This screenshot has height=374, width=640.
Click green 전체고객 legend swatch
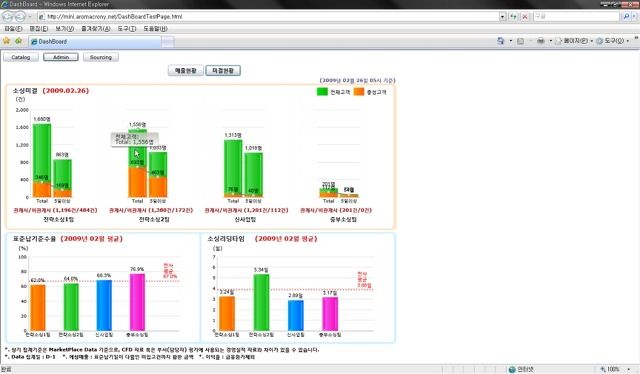(322, 92)
